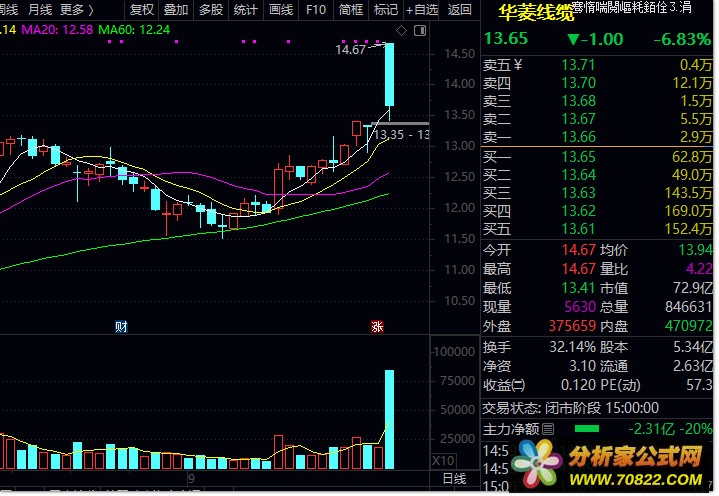Click the PE(动) value 57.3
This screenshot has width=719, height=496.
pos(700,385)
